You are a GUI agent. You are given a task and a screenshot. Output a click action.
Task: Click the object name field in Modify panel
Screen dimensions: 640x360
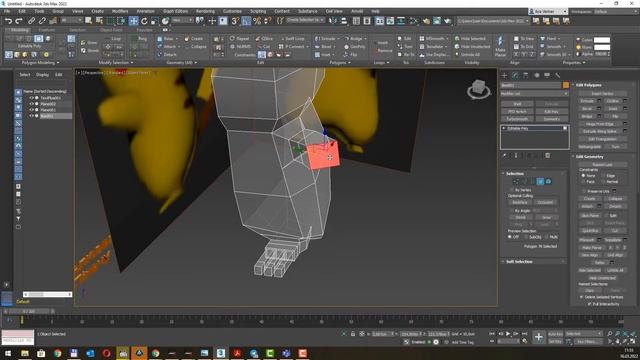pos(531,85)
